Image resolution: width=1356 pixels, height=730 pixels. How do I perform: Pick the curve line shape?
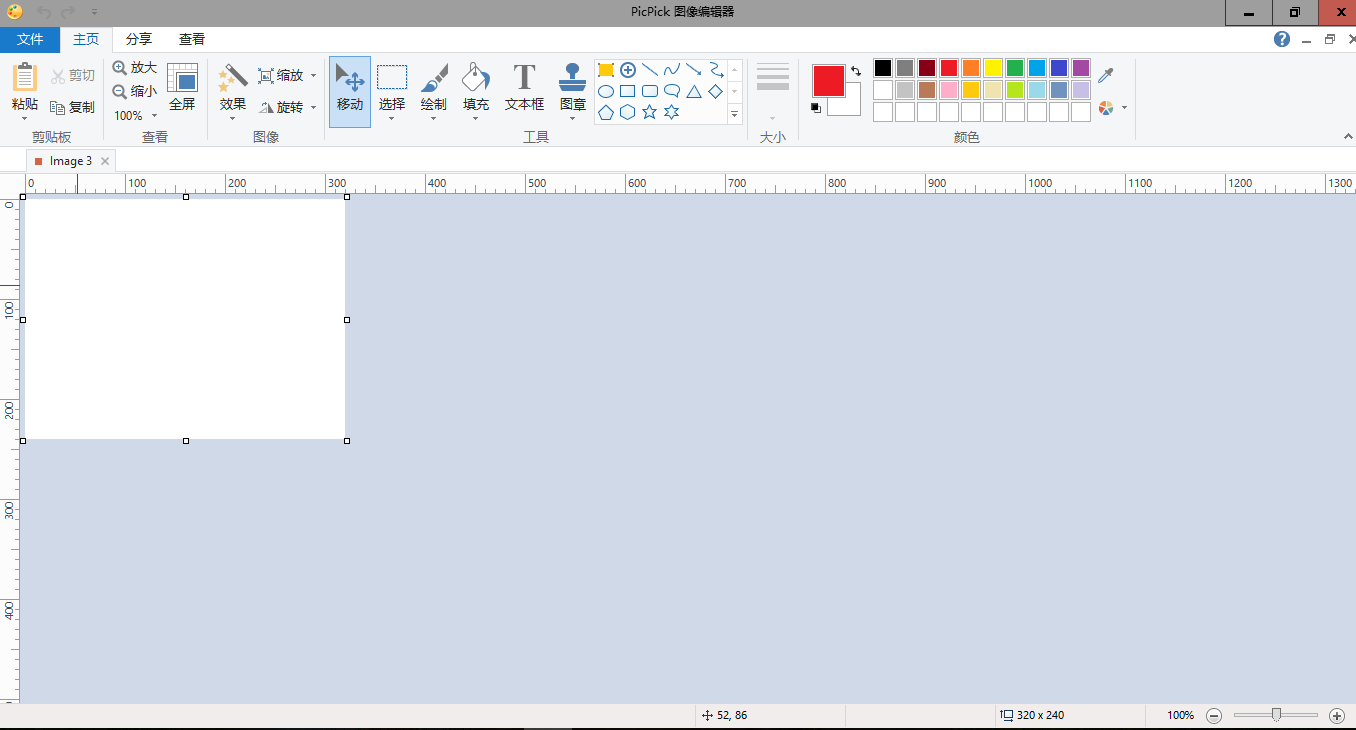click(672, 70)
